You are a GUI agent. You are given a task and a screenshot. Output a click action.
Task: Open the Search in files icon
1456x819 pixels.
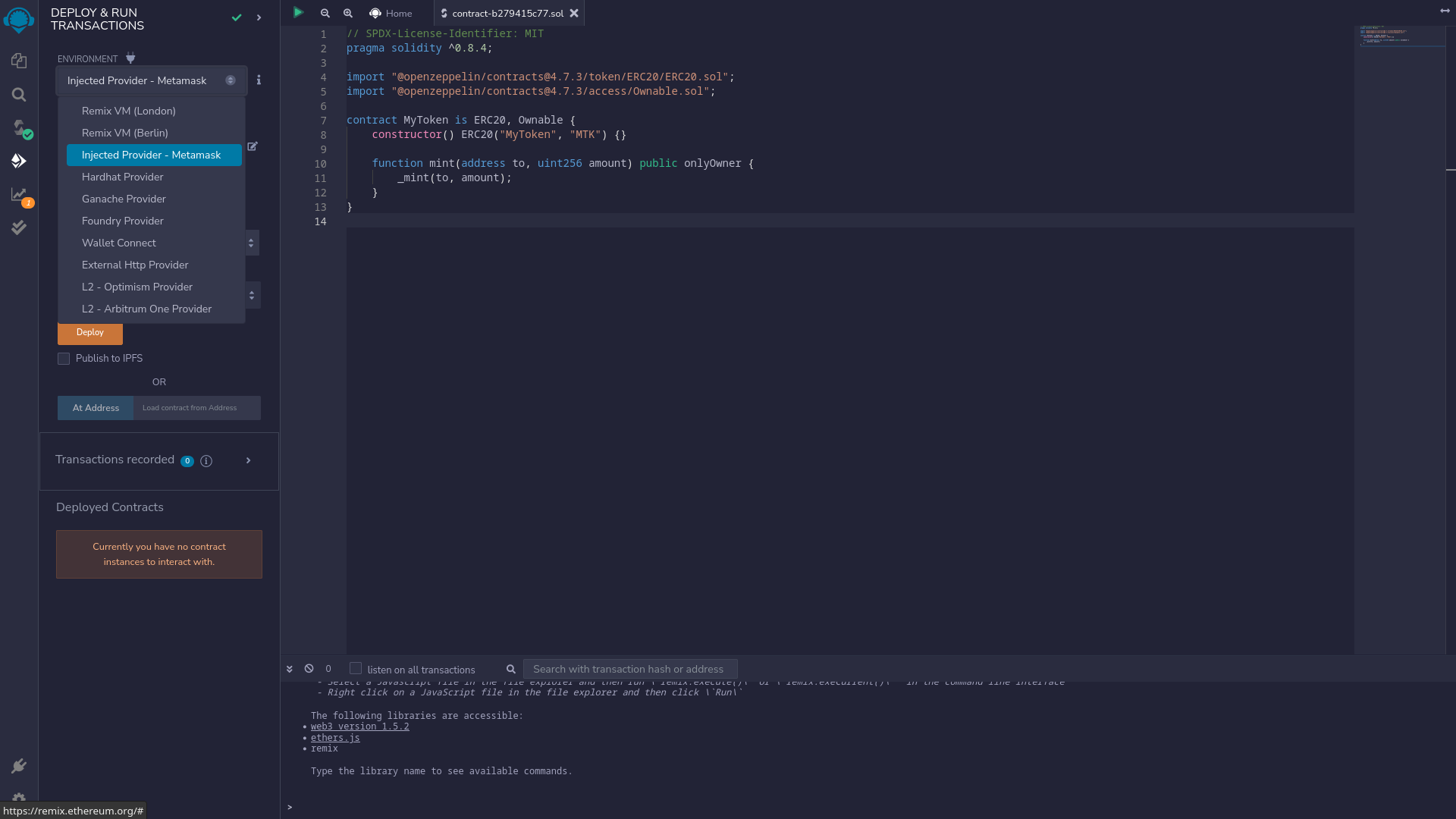tap(19, 95)
